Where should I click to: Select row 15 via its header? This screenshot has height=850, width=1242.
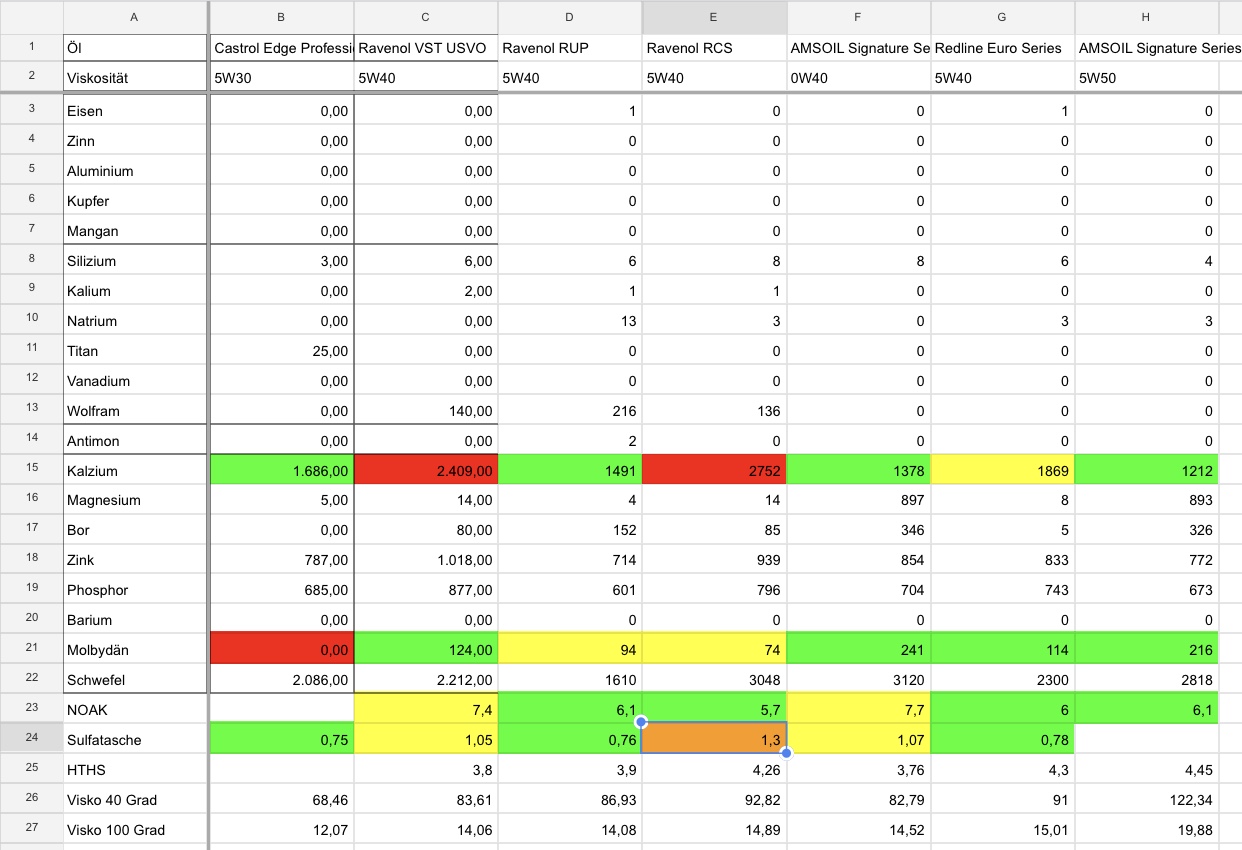[32, 471]
